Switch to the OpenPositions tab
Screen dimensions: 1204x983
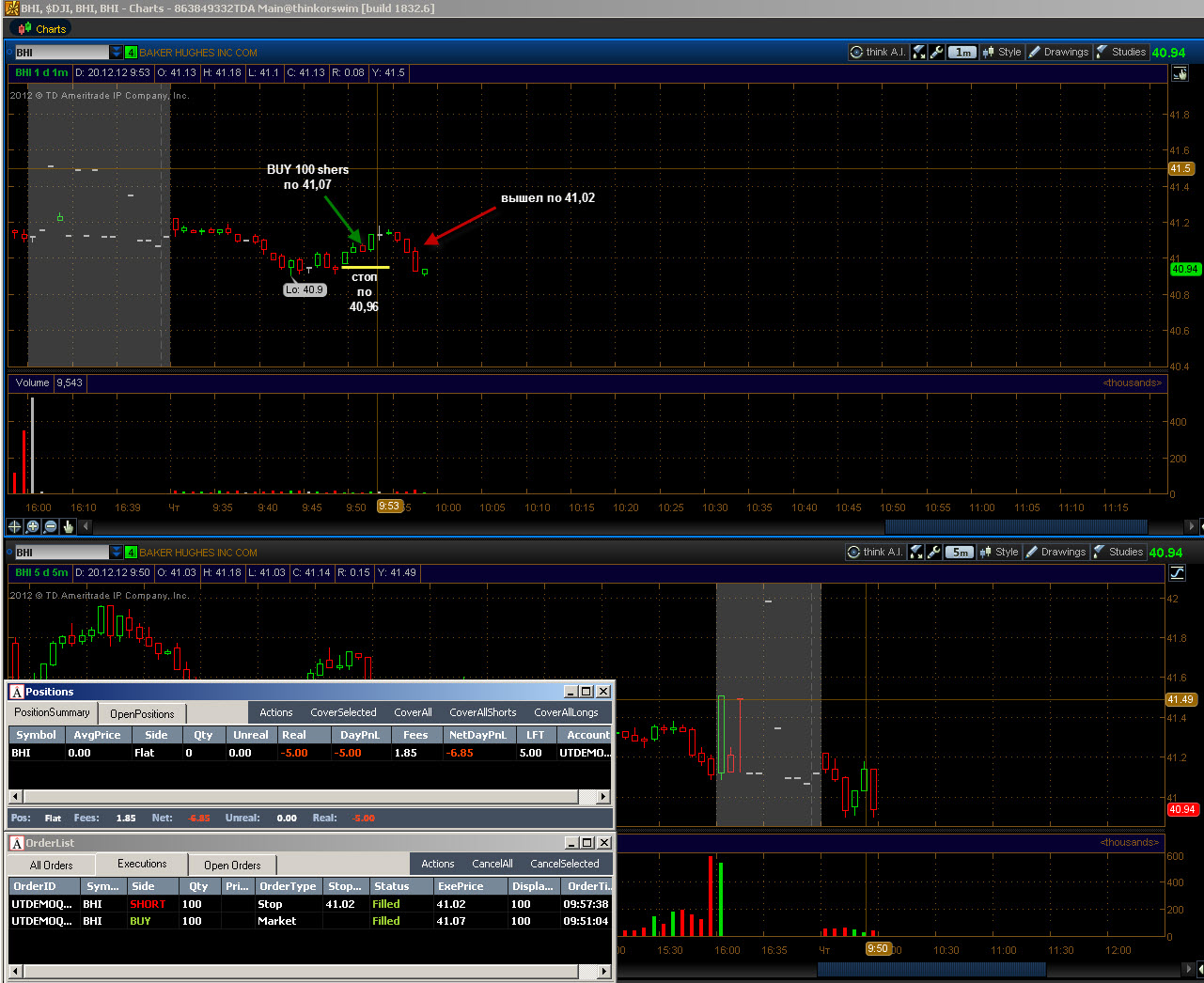[142, 714]
